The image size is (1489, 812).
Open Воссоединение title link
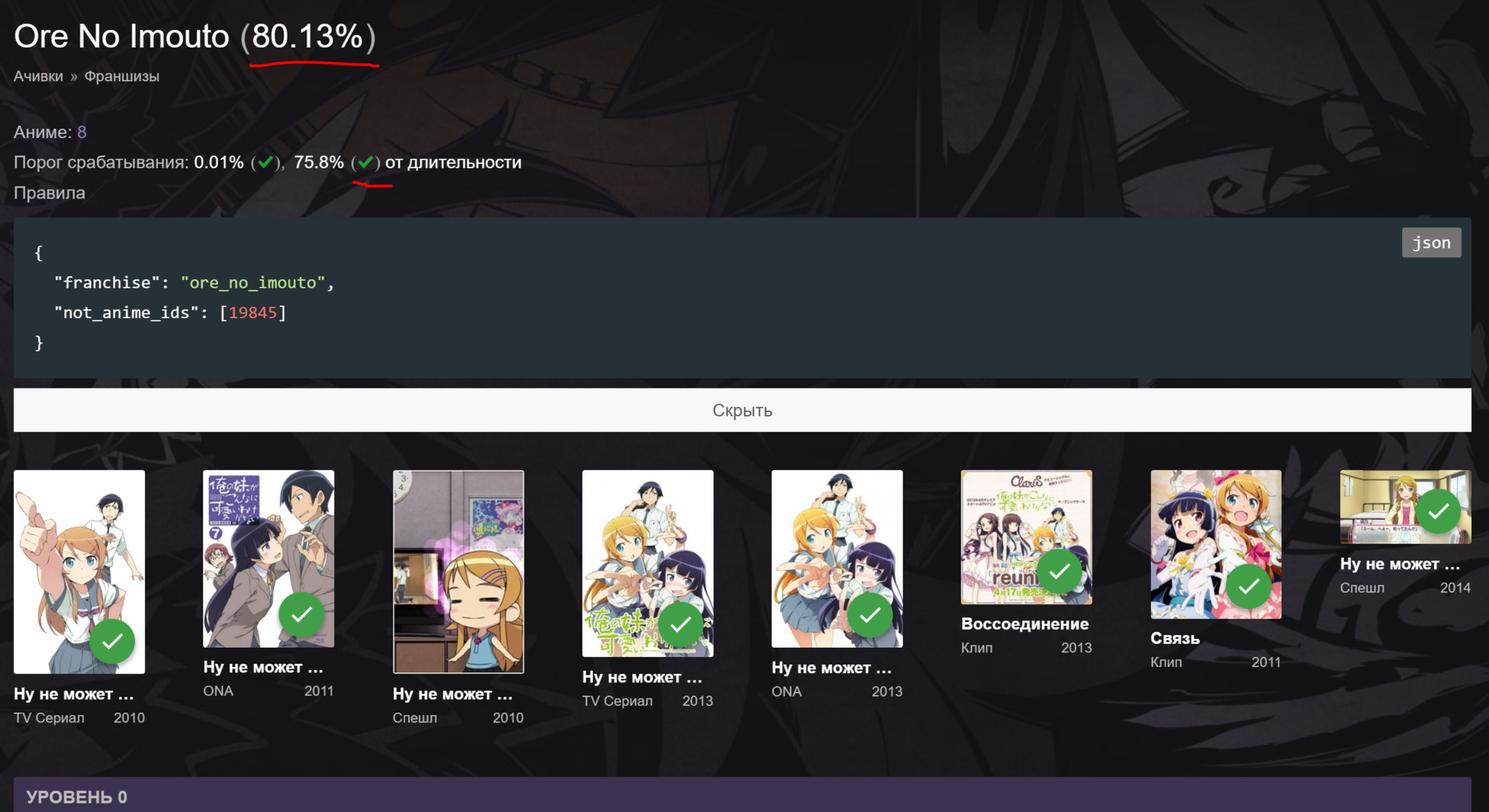(x=1024, y=624)
